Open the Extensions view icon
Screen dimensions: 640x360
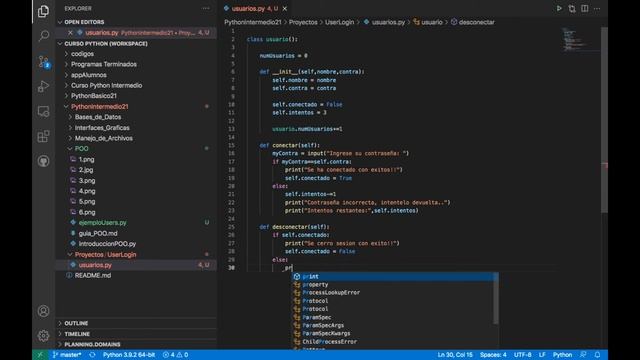(43, 136)
